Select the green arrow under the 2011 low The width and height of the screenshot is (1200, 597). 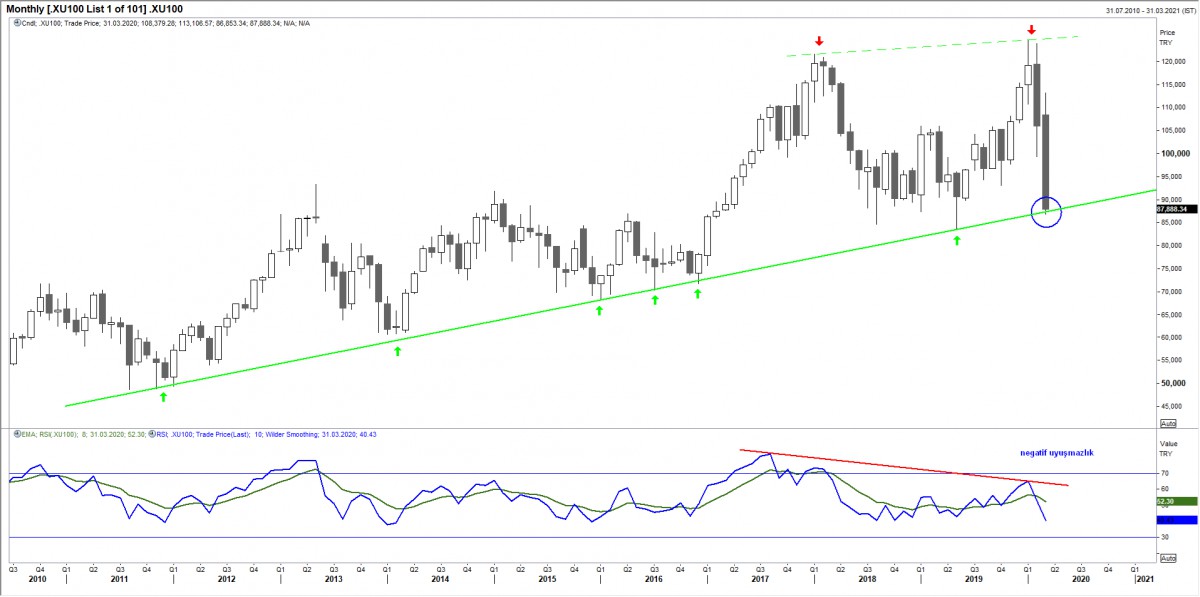pyautogui.click(x=163, y=397)
